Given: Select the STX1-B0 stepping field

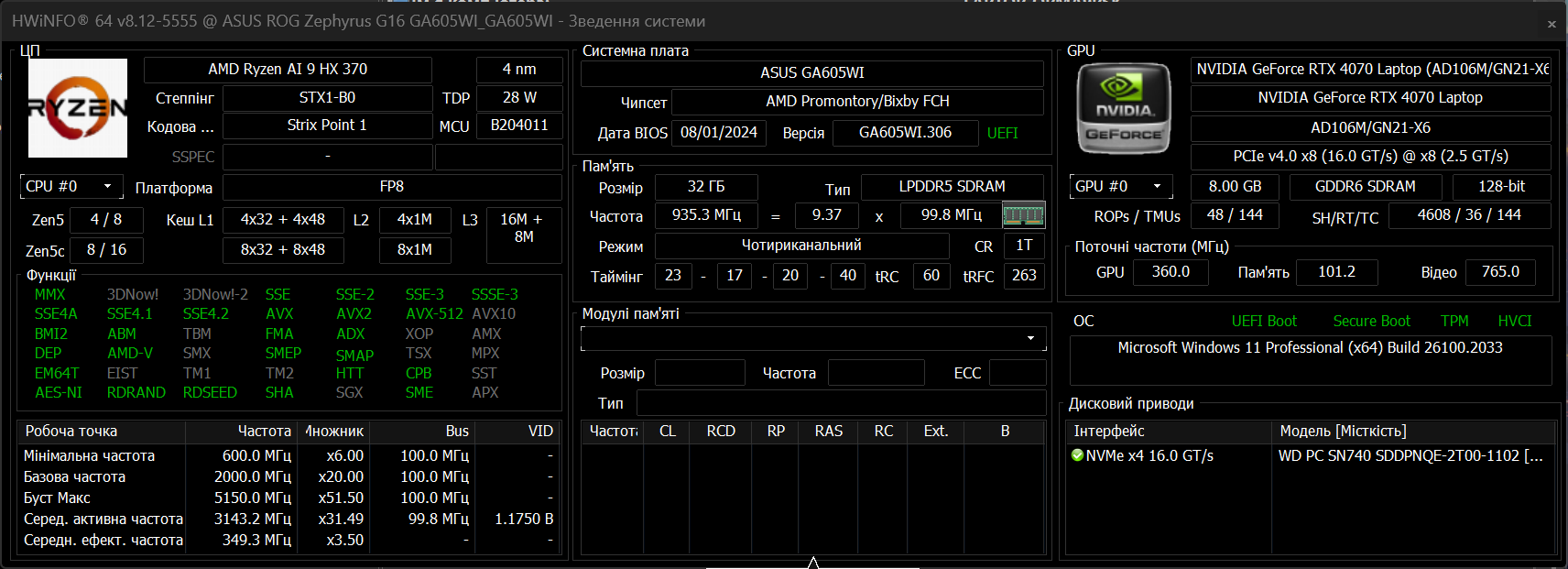Looking at the screenshot, I should pos(327,98).
